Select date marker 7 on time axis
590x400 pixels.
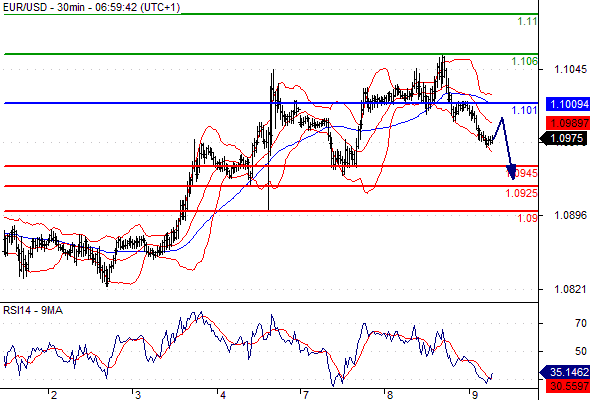(305, 395)
